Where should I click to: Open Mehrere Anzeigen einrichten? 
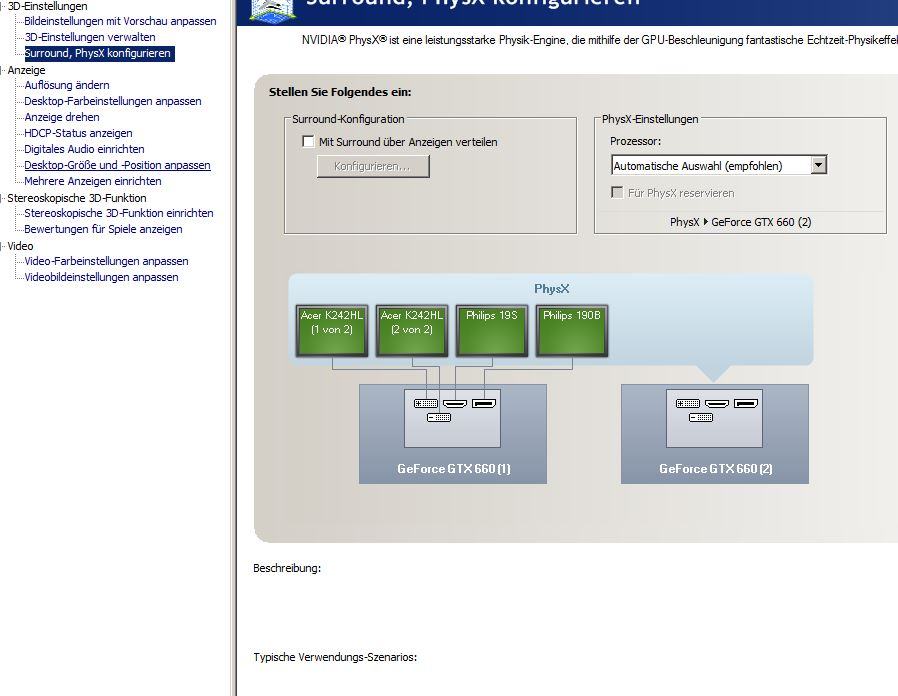pyautogui.click(x=93, y=182)
